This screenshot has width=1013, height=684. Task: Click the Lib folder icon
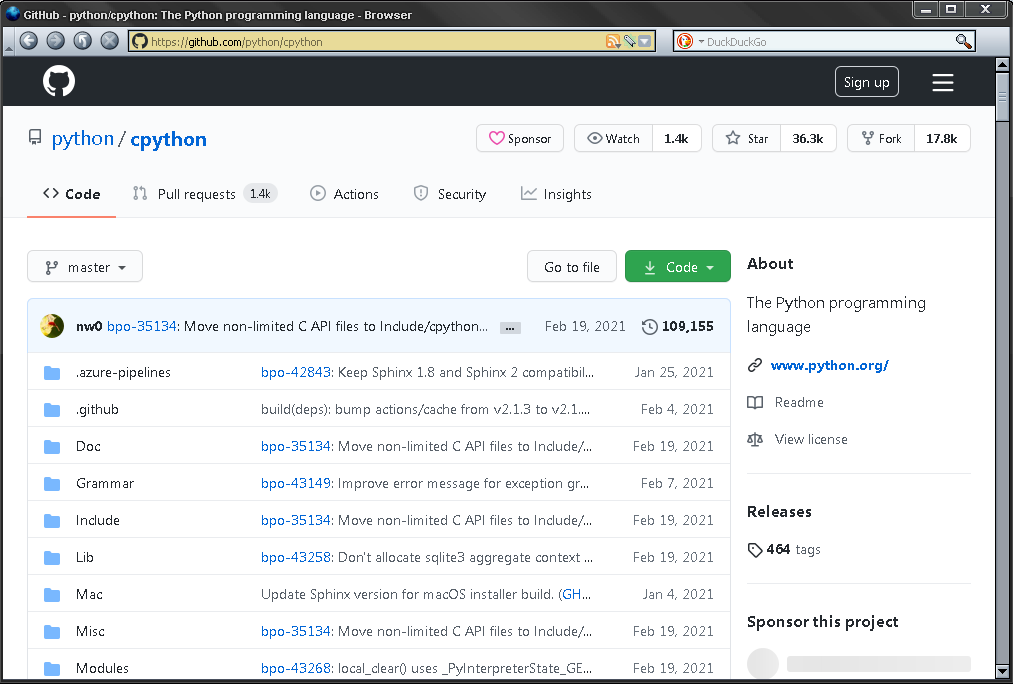pos(52,557)
